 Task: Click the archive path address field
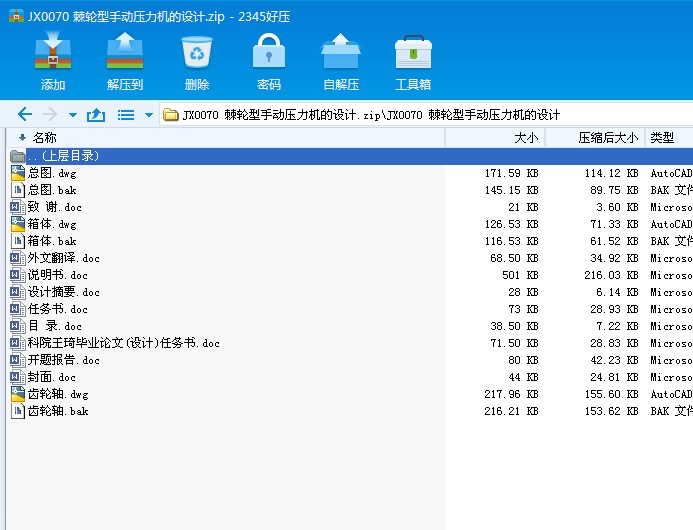click(x=426, y=115)
